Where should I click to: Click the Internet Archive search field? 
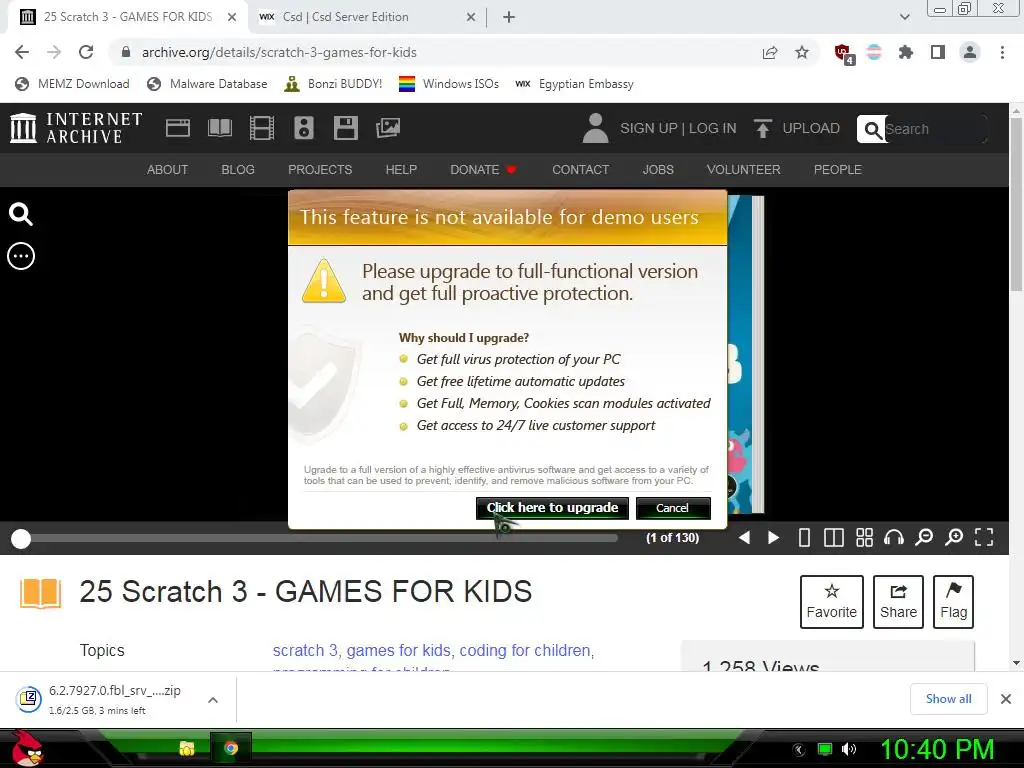(934, 129)
